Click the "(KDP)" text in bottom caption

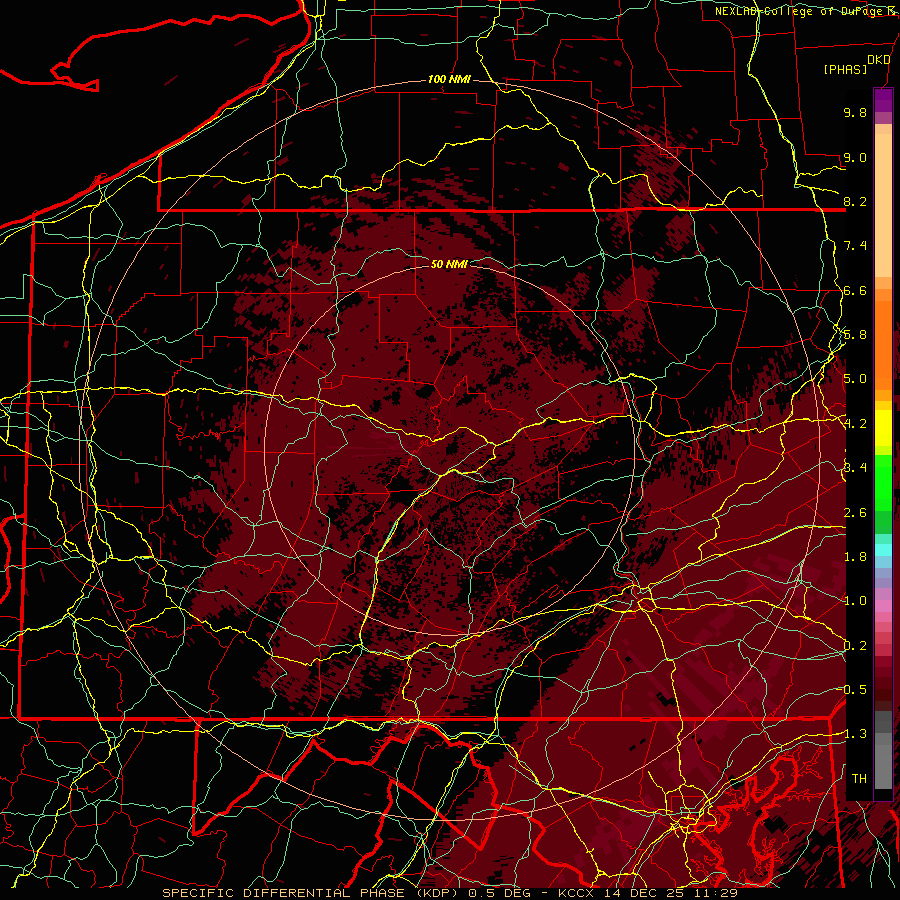tap(440, 893)
